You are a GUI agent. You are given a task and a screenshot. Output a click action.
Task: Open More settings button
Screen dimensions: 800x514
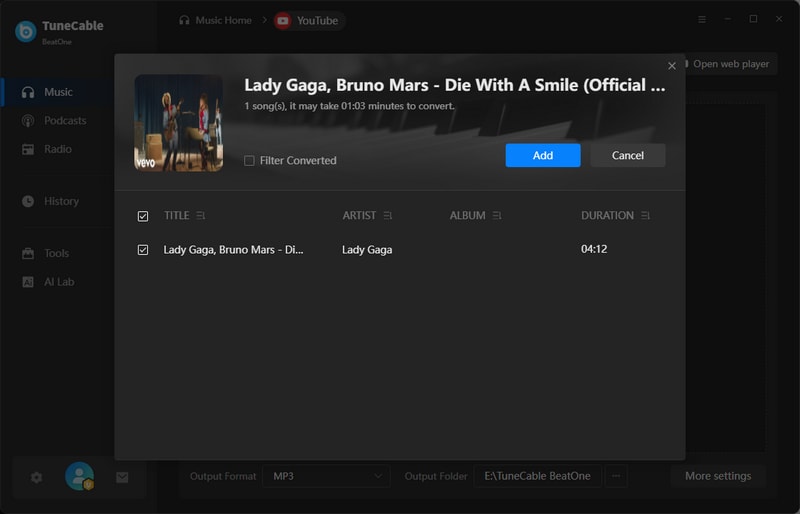click(718, 476)
